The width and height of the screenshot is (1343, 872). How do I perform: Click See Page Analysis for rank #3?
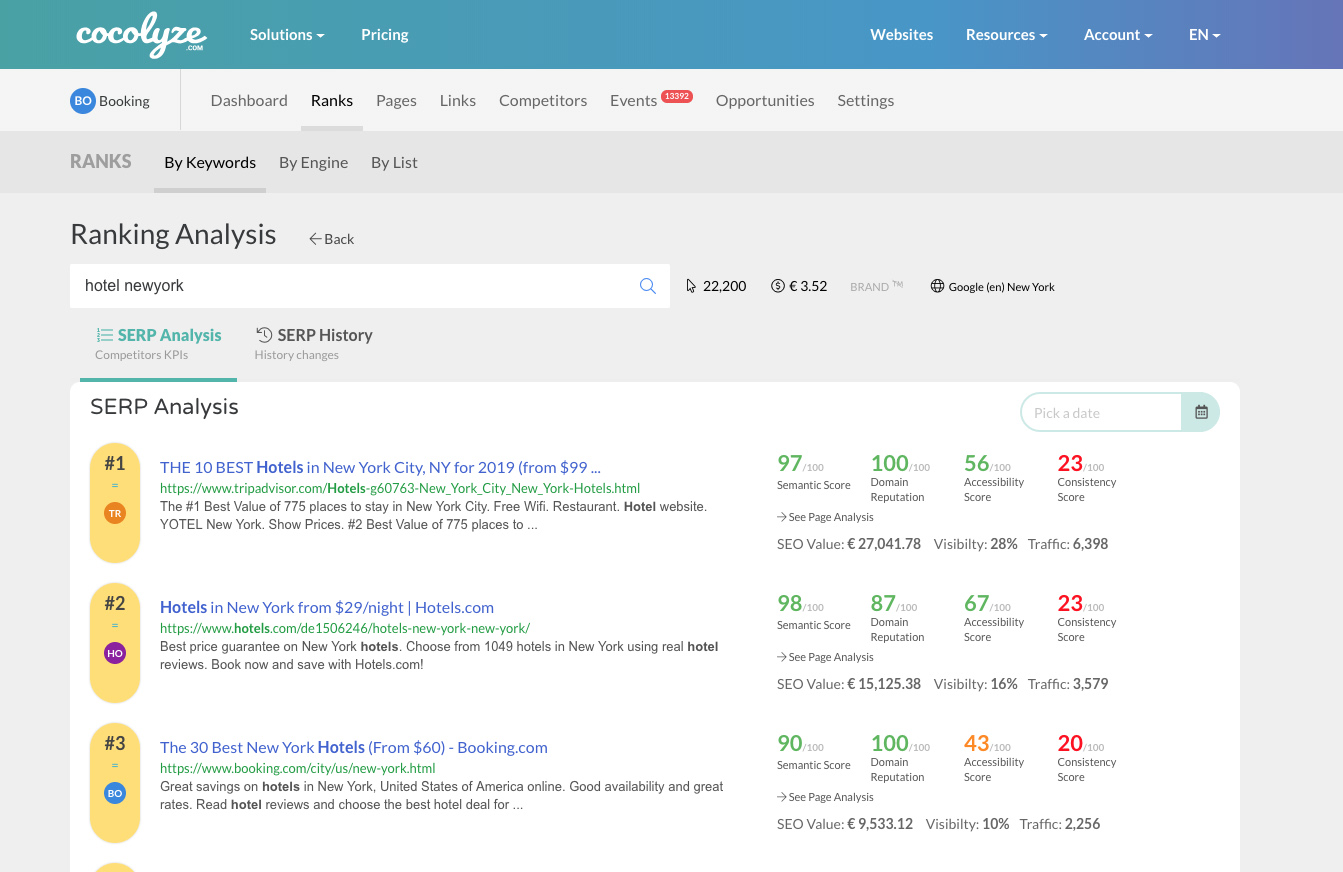click(825, 797)
